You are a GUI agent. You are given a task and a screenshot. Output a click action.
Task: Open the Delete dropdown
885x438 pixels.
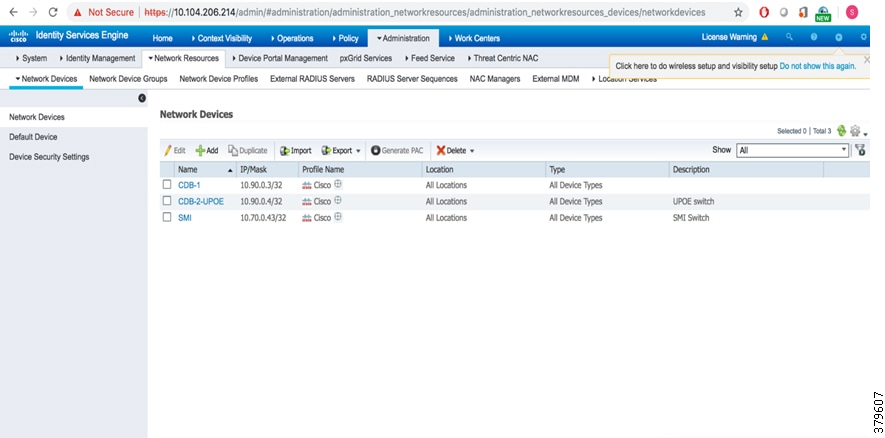coord(455,151)
